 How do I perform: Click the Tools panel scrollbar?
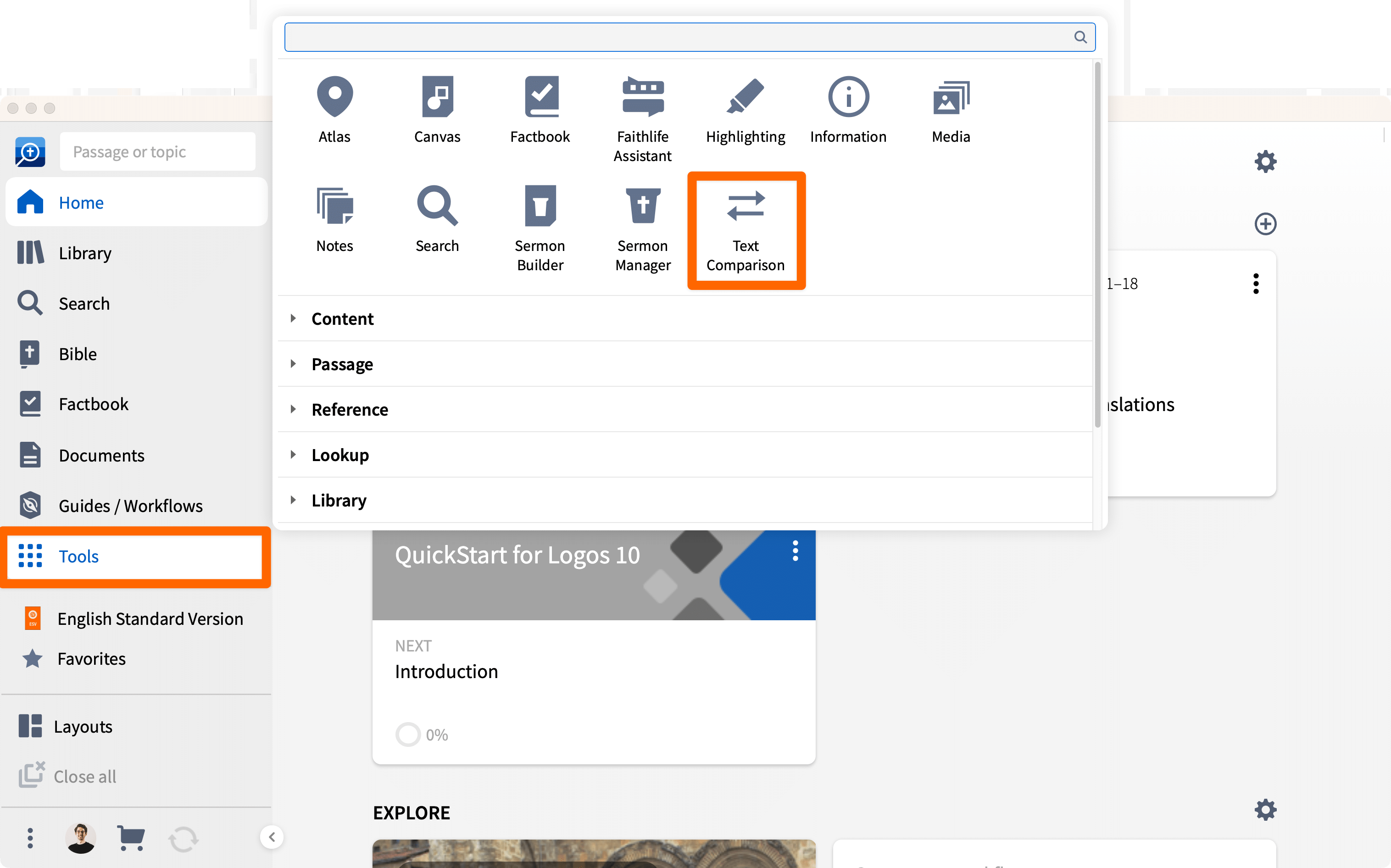click(x=1098, y=244)
